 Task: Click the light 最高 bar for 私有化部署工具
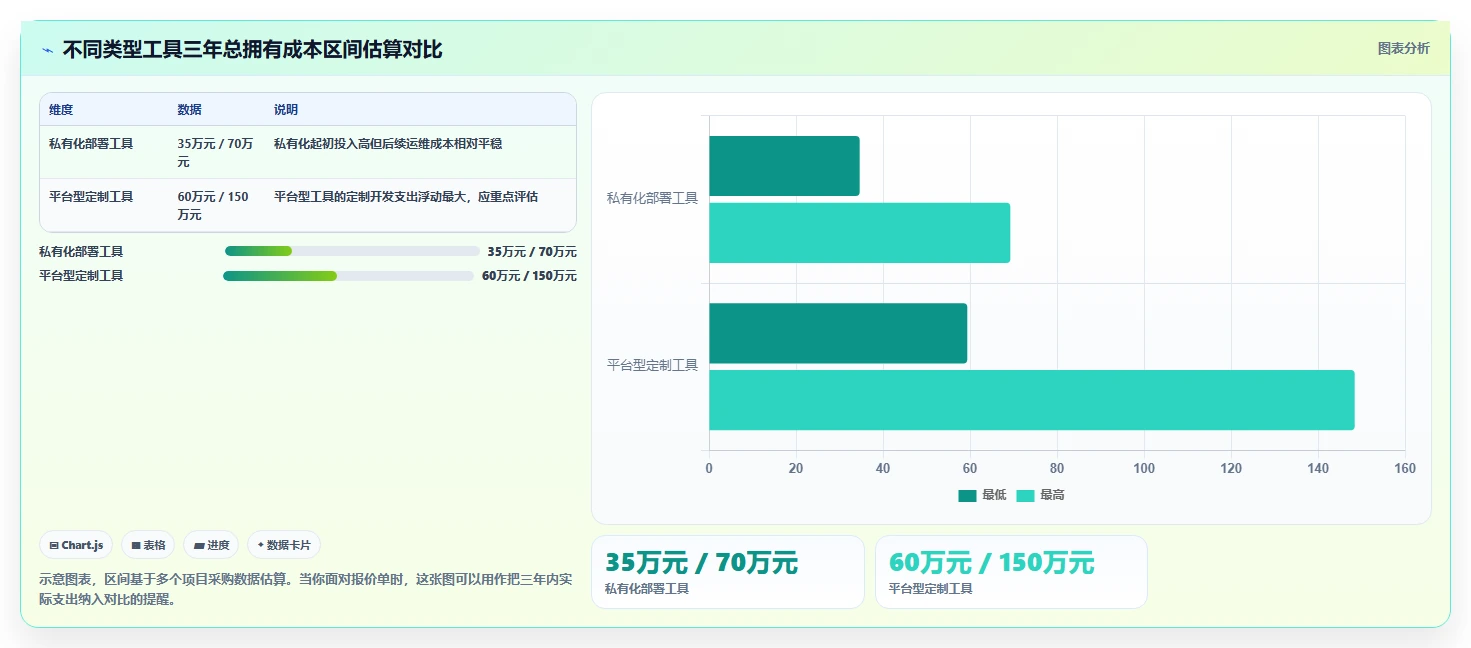click(859, 233)
